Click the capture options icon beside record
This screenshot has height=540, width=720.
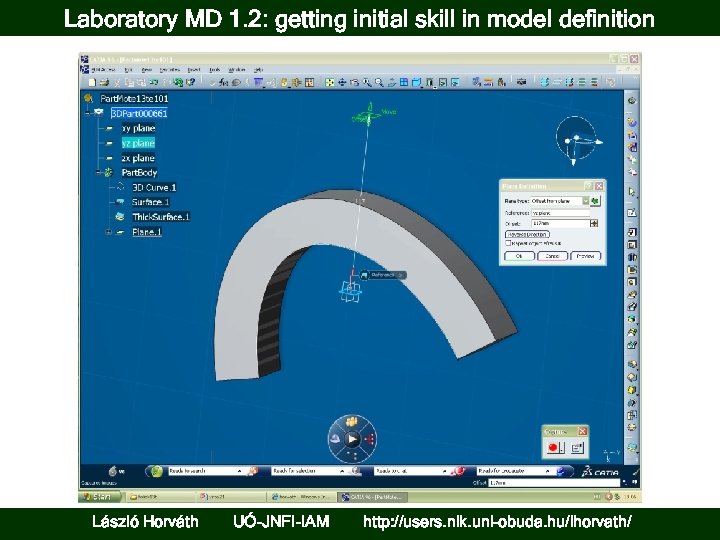click(x=577, y=448)
